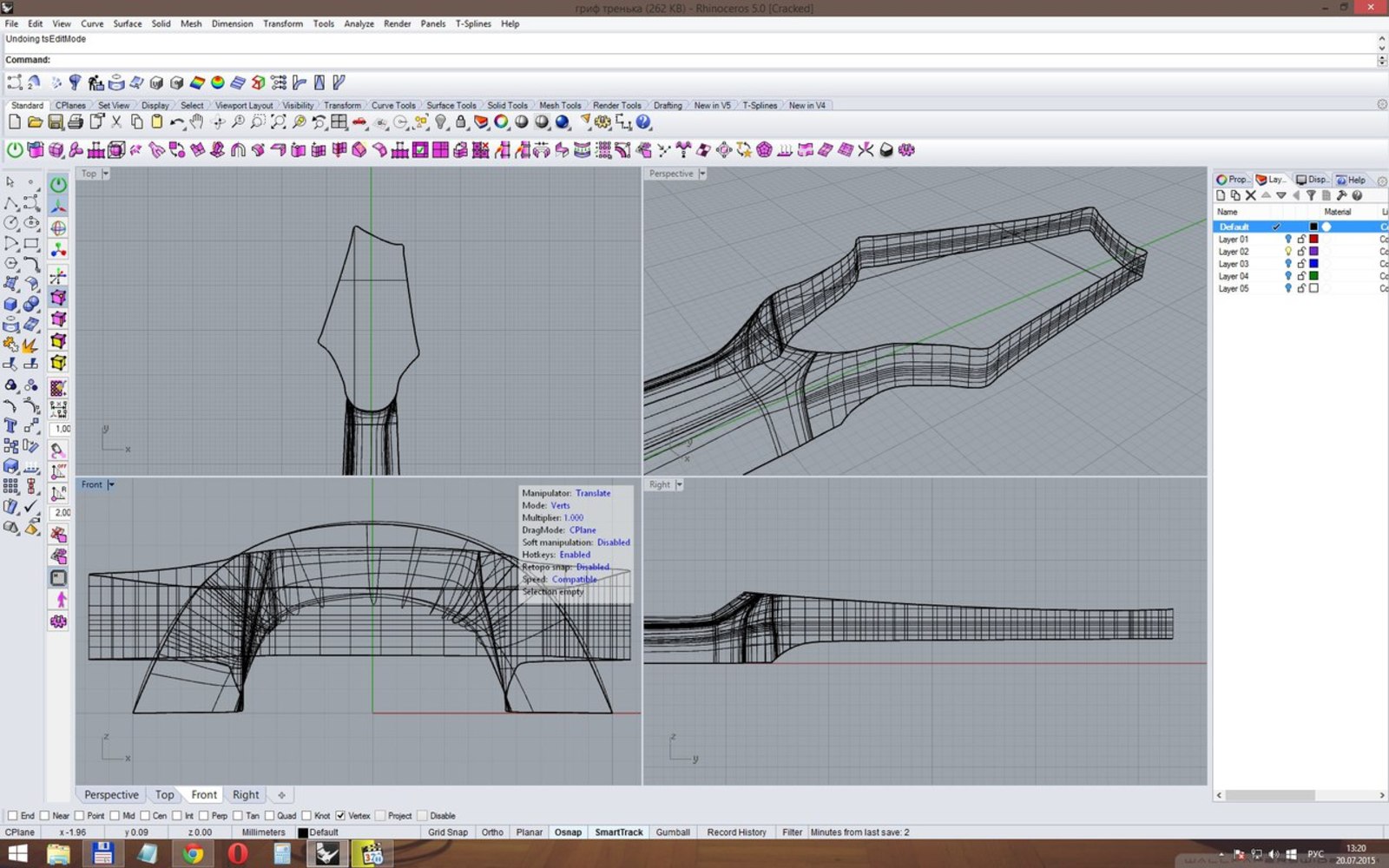Enable the End object snap checkbox
The image size is (1389, 868).
(x=12, y=816)
